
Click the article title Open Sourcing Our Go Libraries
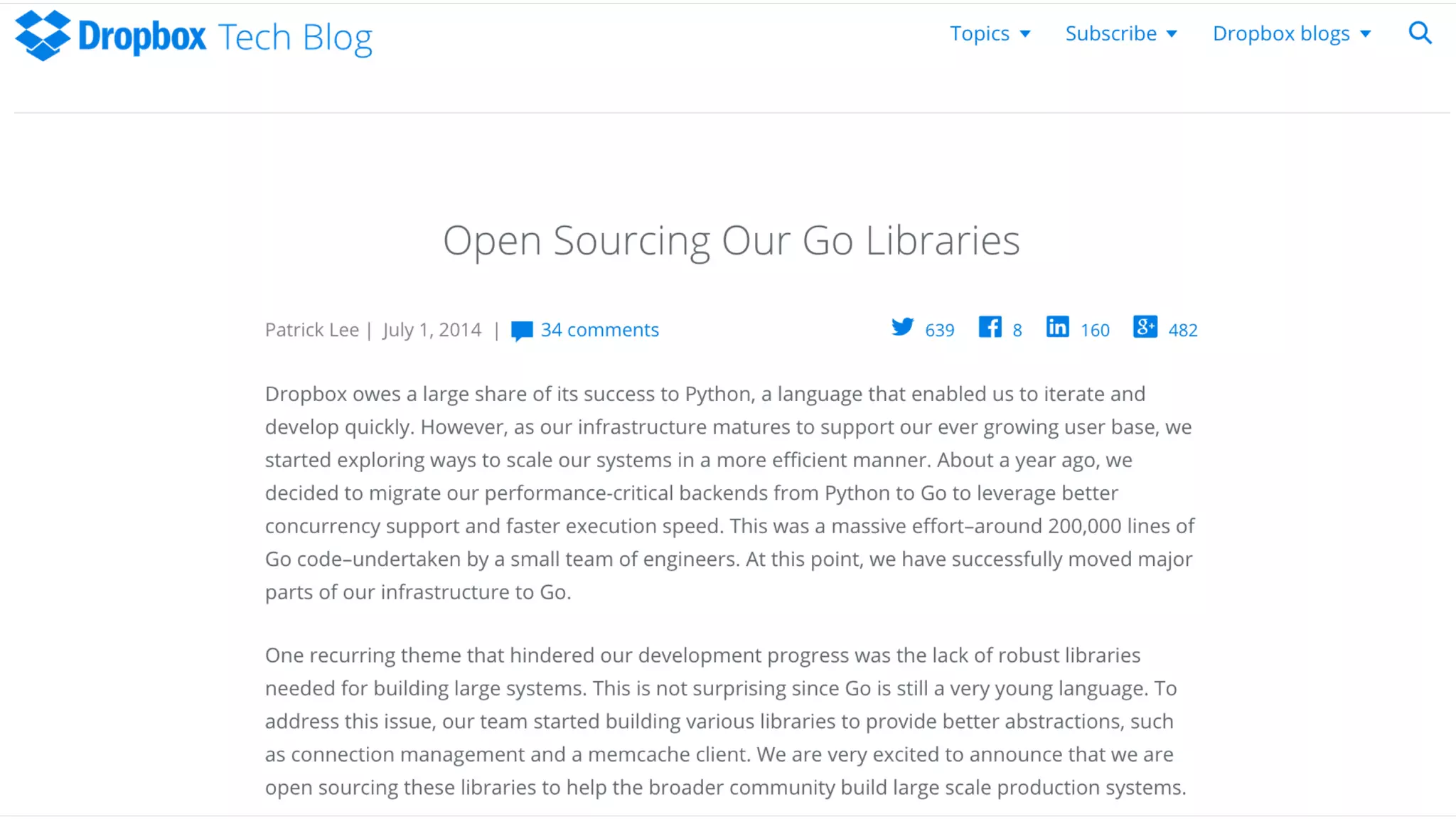731,240
